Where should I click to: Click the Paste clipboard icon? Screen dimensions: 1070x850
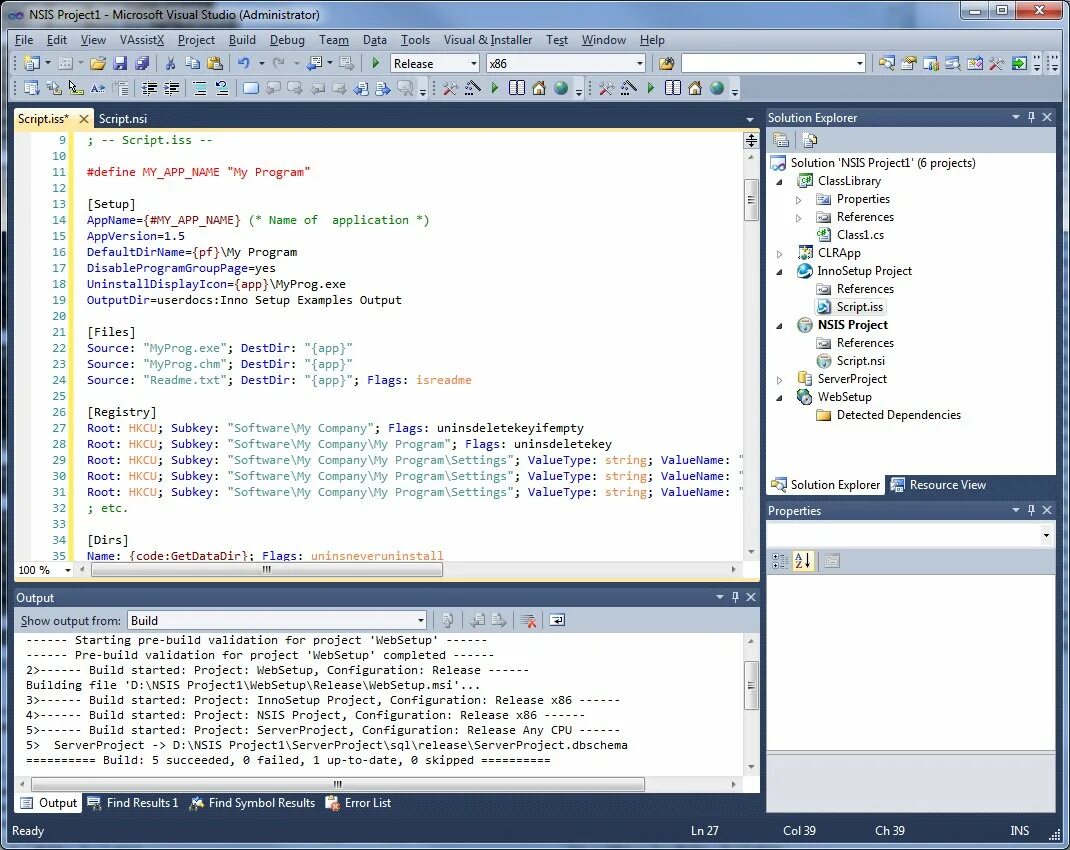tap(214, 63)
